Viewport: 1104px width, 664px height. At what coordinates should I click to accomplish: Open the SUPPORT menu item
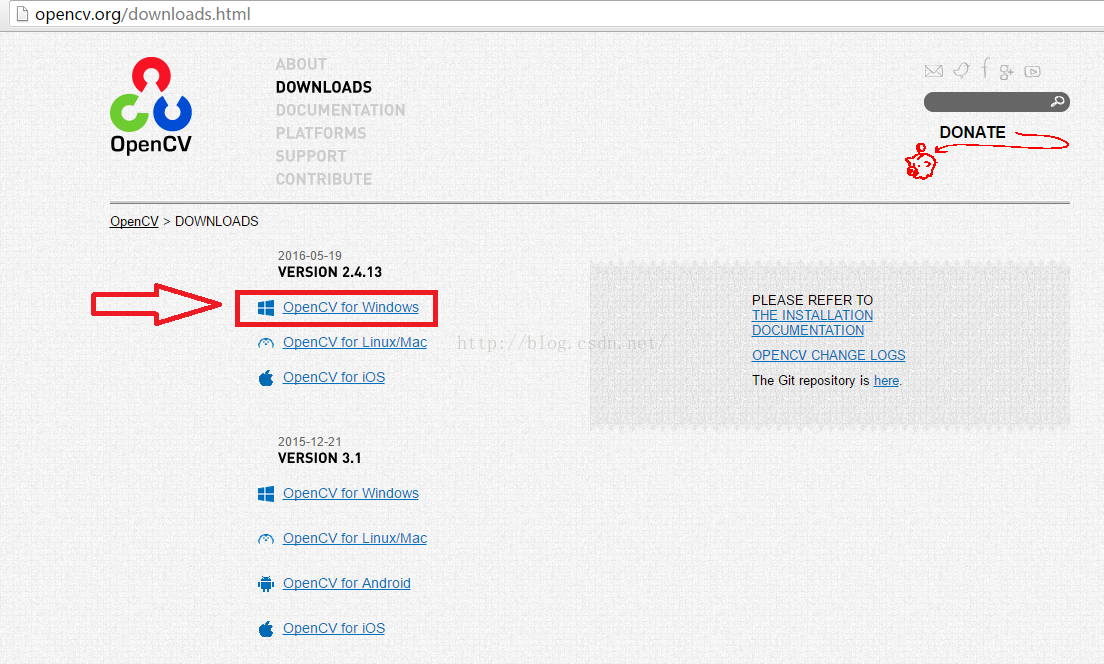(310, 156)
